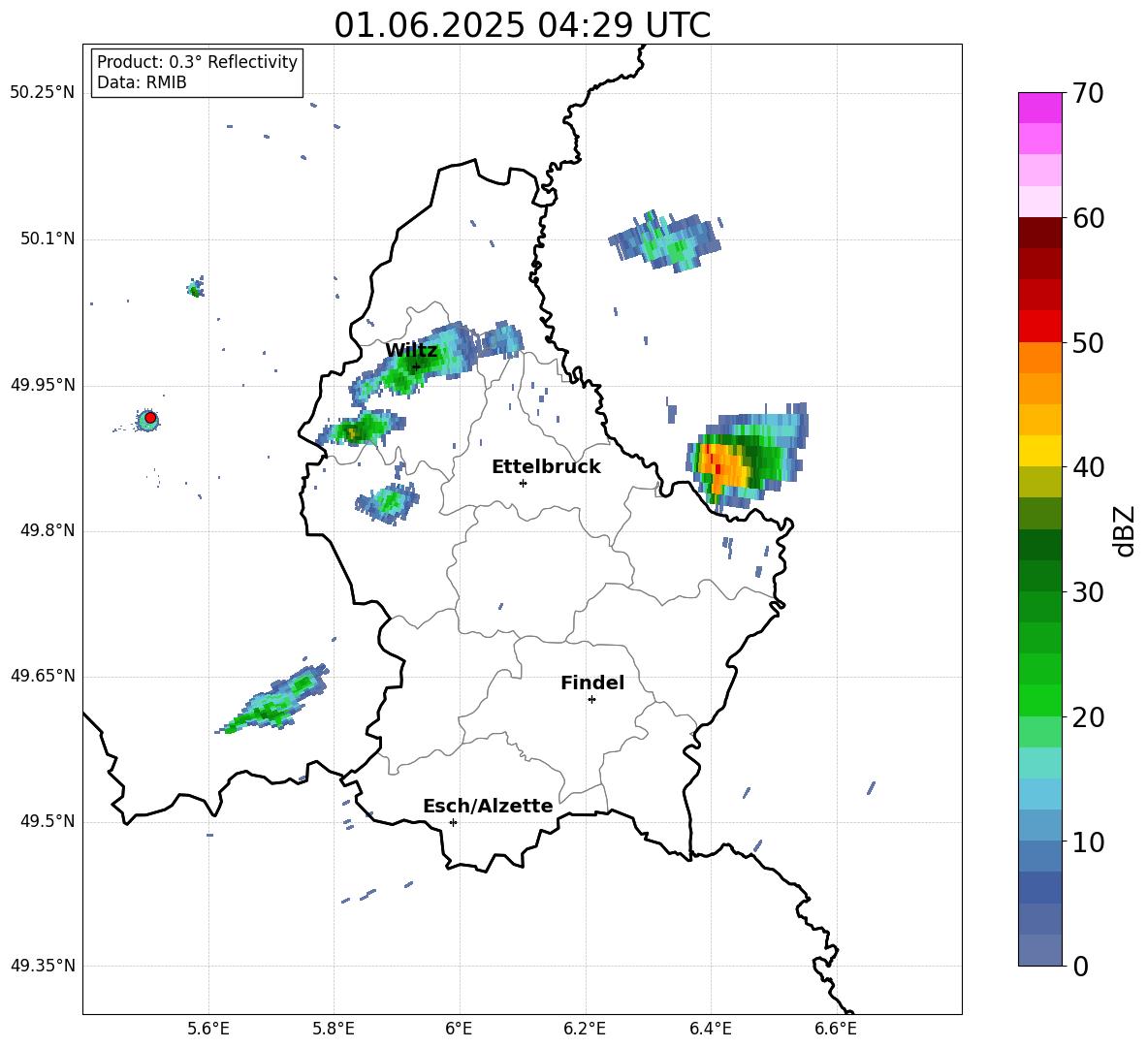Select the Ettelbruck city label

point(546,467)
